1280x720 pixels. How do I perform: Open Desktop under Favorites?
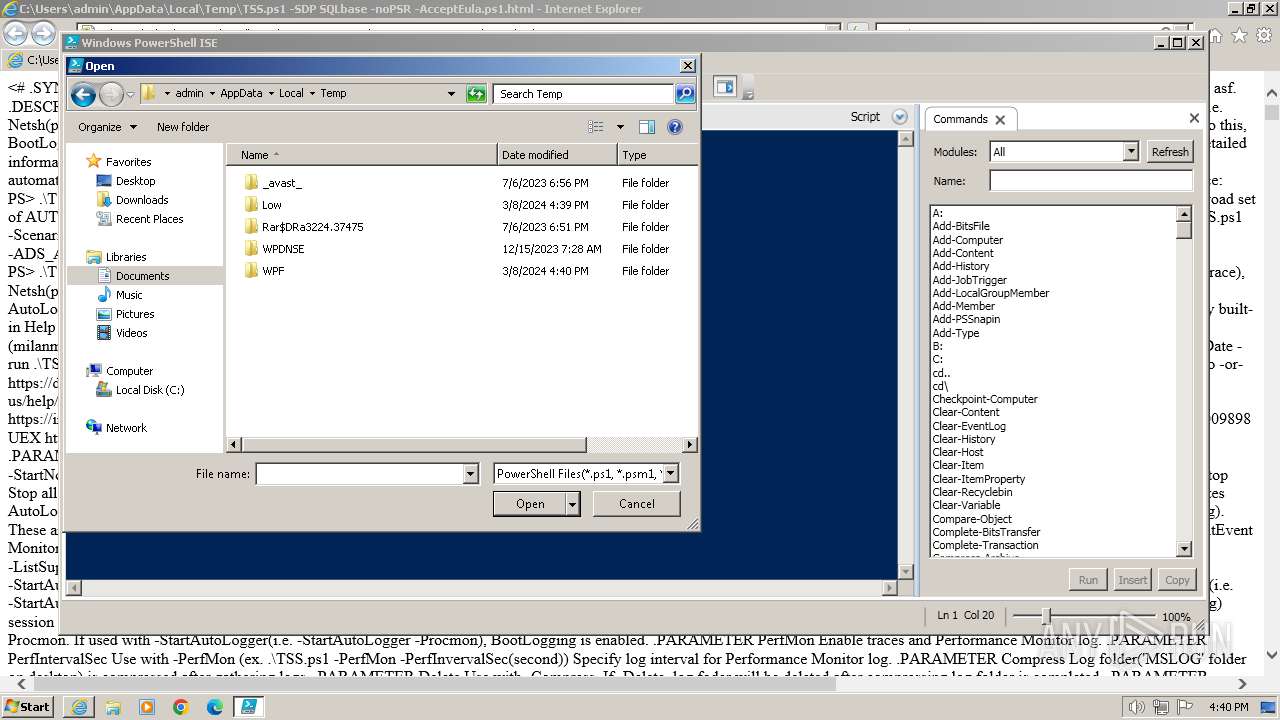[x=135, y=181]
